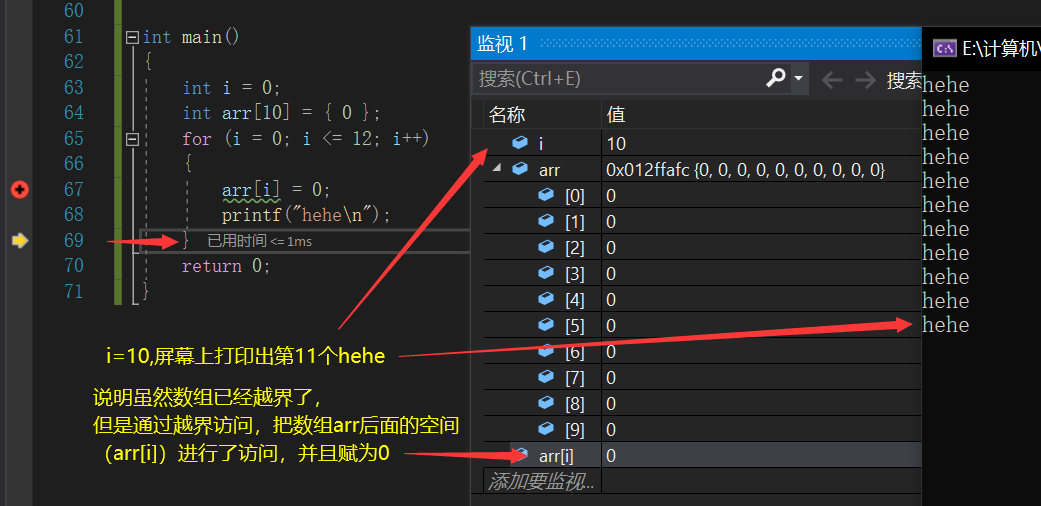This screenshot has width=1041, height=506.
Task: Click the console window icon in its title bar
Action: click(x=944, y=48)
